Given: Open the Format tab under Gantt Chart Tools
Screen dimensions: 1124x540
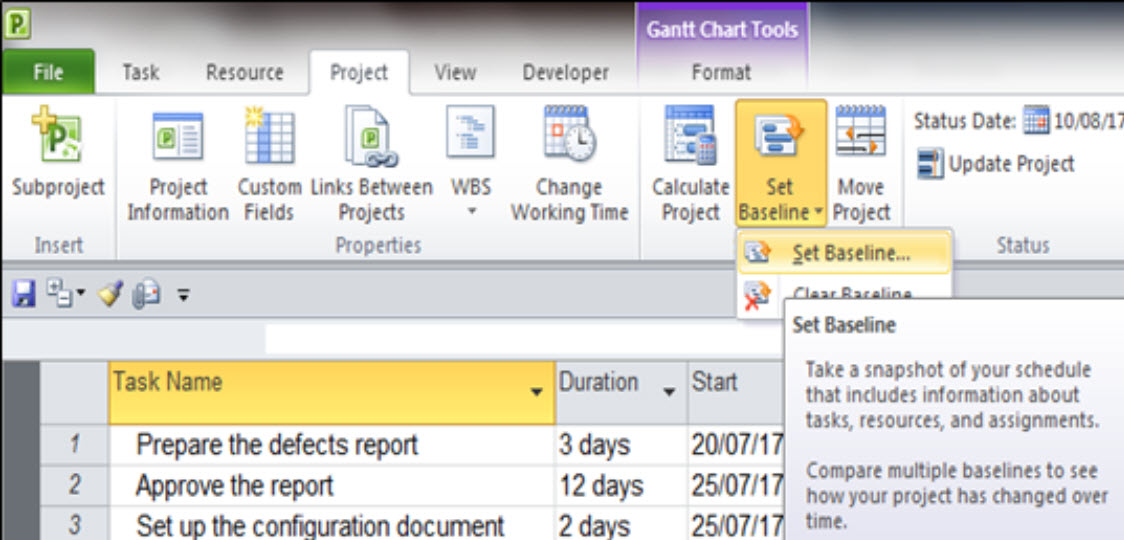Looking at the screenshot, I should tap(721, 72).
